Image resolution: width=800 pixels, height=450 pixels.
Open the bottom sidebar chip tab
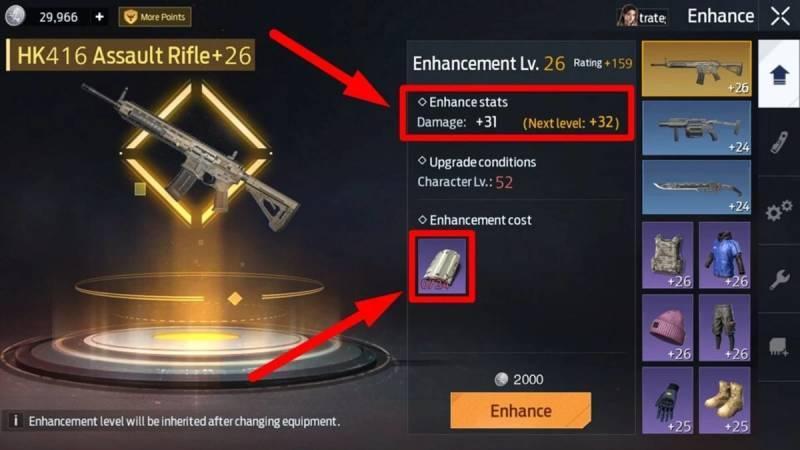coord(779,347)
